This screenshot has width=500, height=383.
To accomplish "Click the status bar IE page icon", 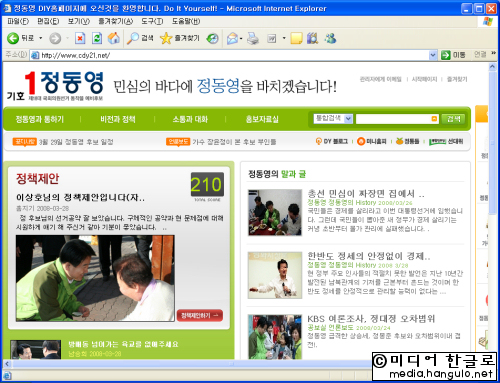I will [7, 376].
